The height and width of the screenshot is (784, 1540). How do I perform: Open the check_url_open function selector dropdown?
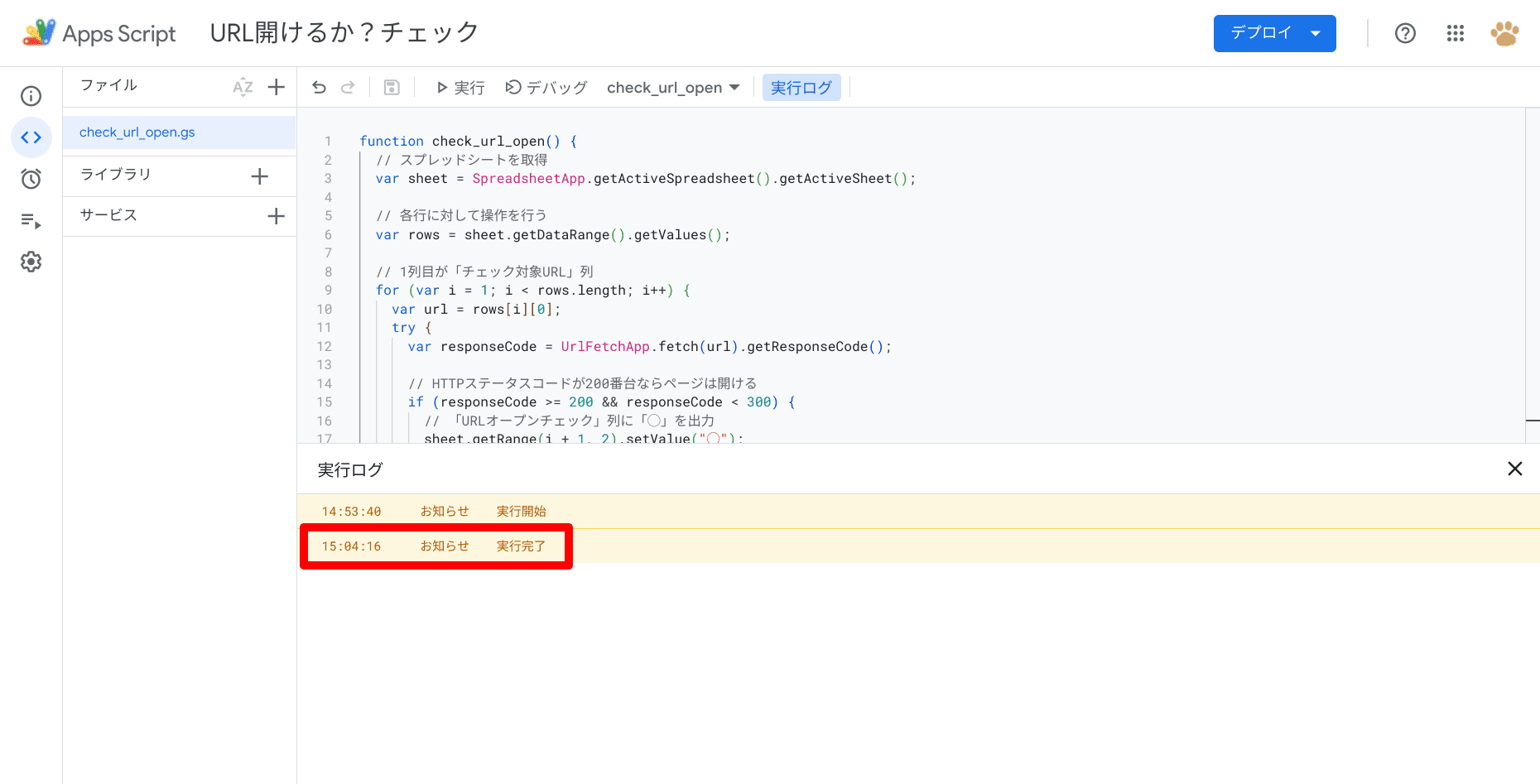[x=672, y=87]
